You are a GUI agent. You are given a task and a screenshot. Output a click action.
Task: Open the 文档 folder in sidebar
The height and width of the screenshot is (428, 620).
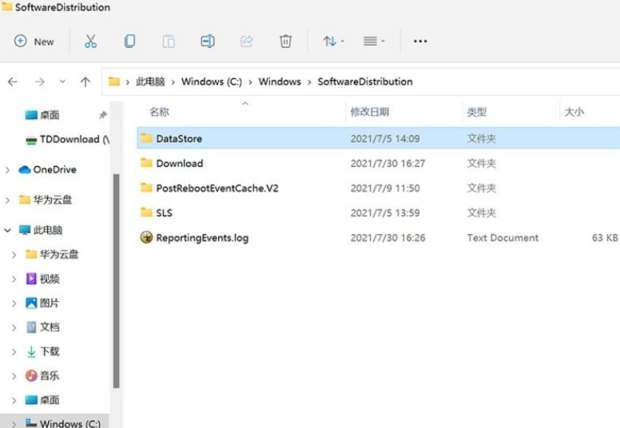(42, 327)
